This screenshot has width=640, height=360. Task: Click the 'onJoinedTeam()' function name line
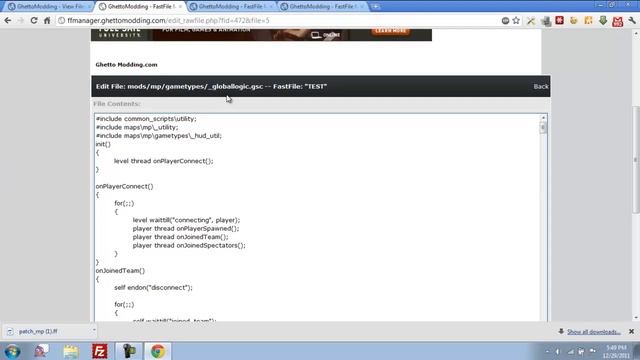[120, 271]
